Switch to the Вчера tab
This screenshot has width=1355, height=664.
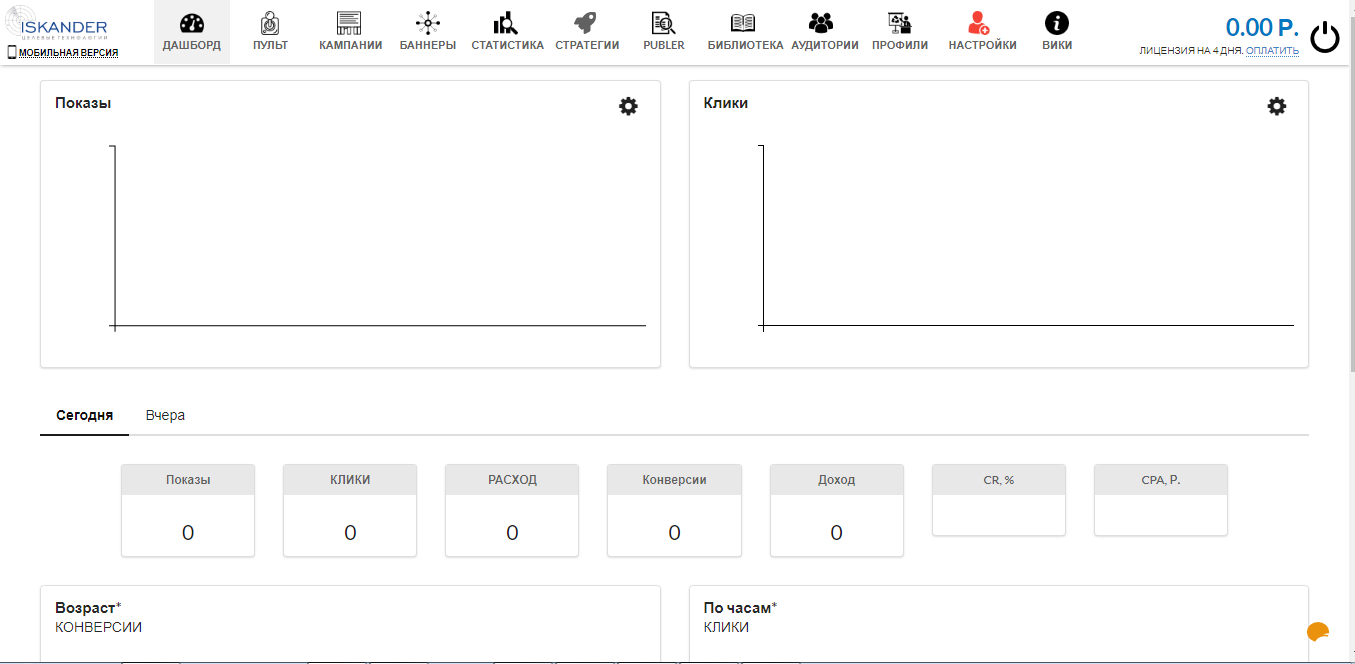click(165, 415)
